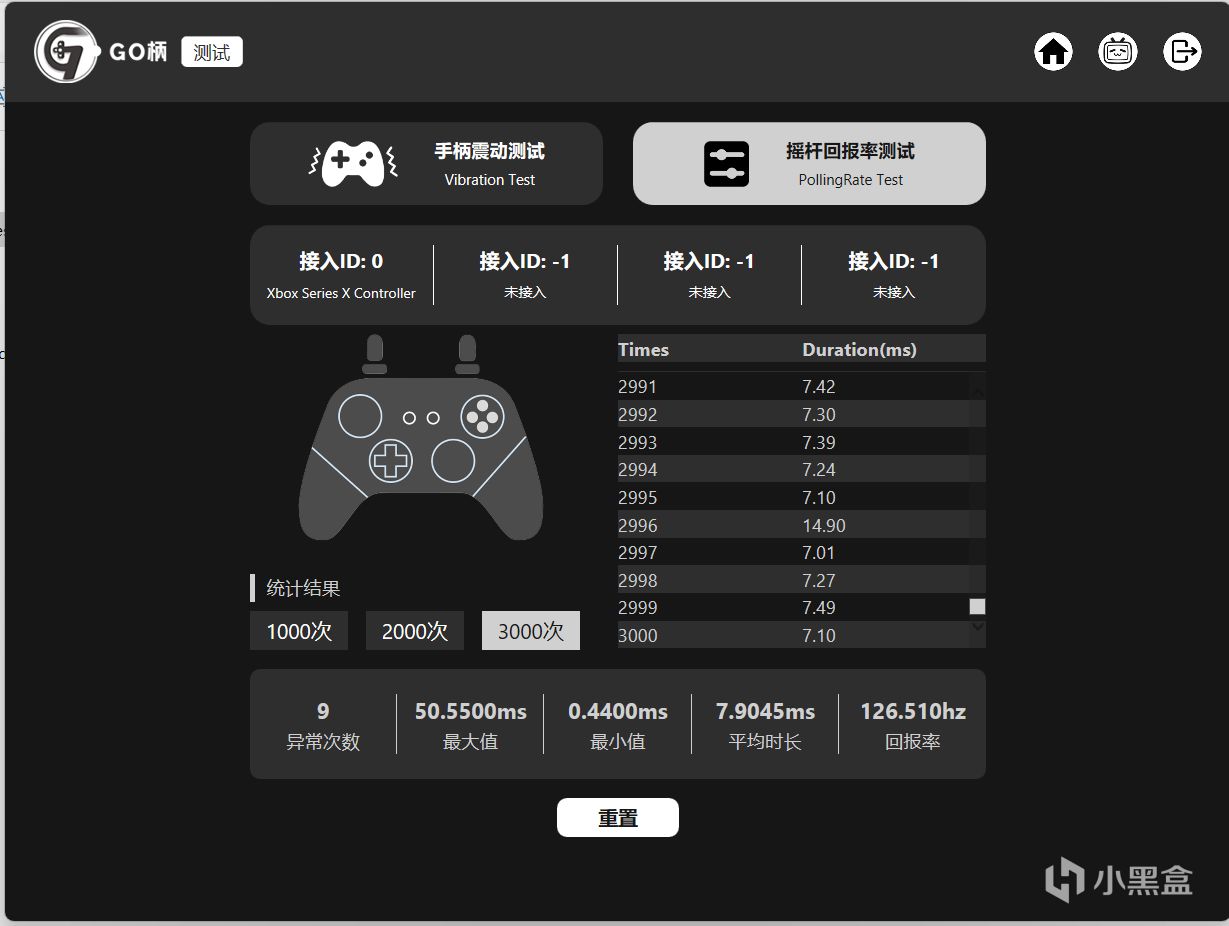Click the 统计结果 heading
This screenshot has width=1229, height=926.
coord(303,588)
